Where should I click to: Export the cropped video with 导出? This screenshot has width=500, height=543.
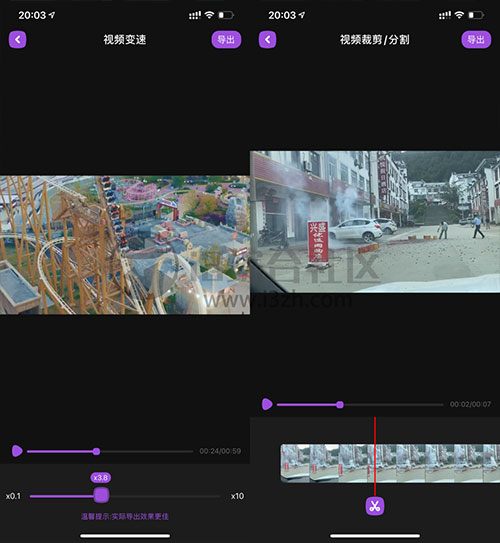[x=476, y=39]
